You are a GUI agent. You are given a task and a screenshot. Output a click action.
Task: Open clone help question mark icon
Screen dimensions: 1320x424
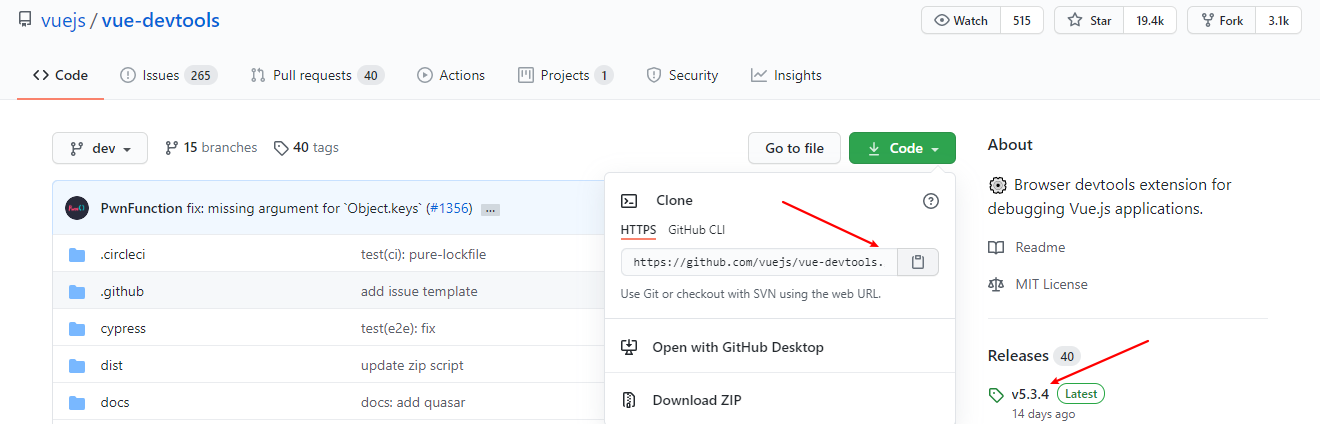(x=931, y=201)
